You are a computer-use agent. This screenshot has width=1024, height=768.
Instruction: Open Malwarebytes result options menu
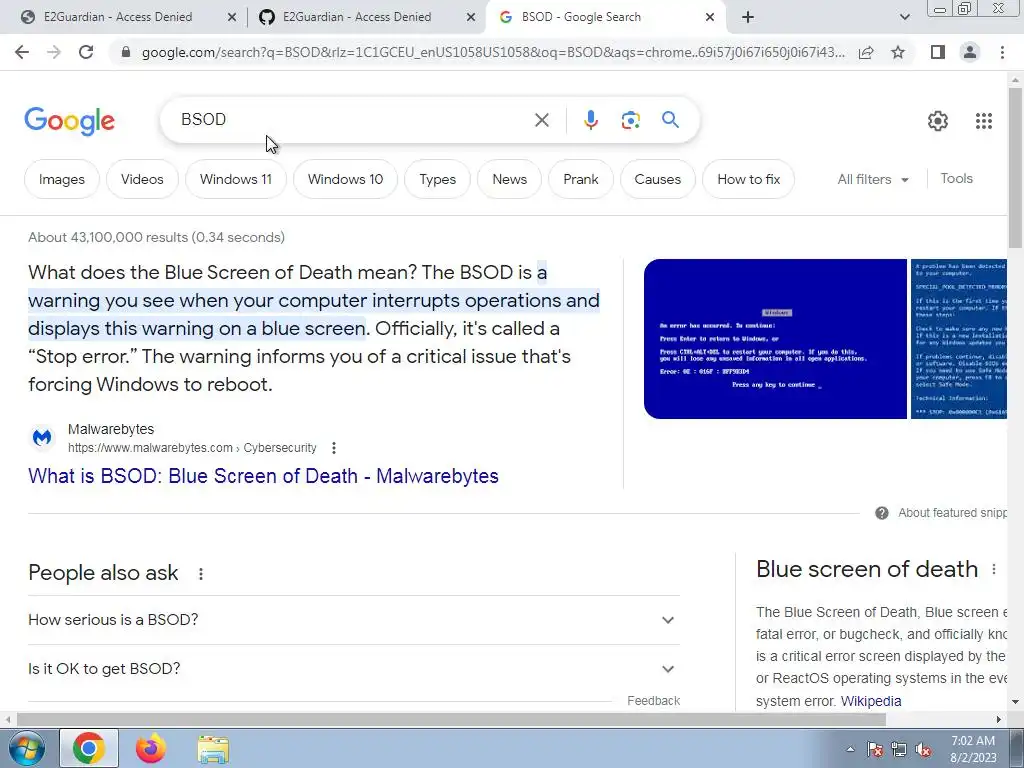tap(334, 448)
